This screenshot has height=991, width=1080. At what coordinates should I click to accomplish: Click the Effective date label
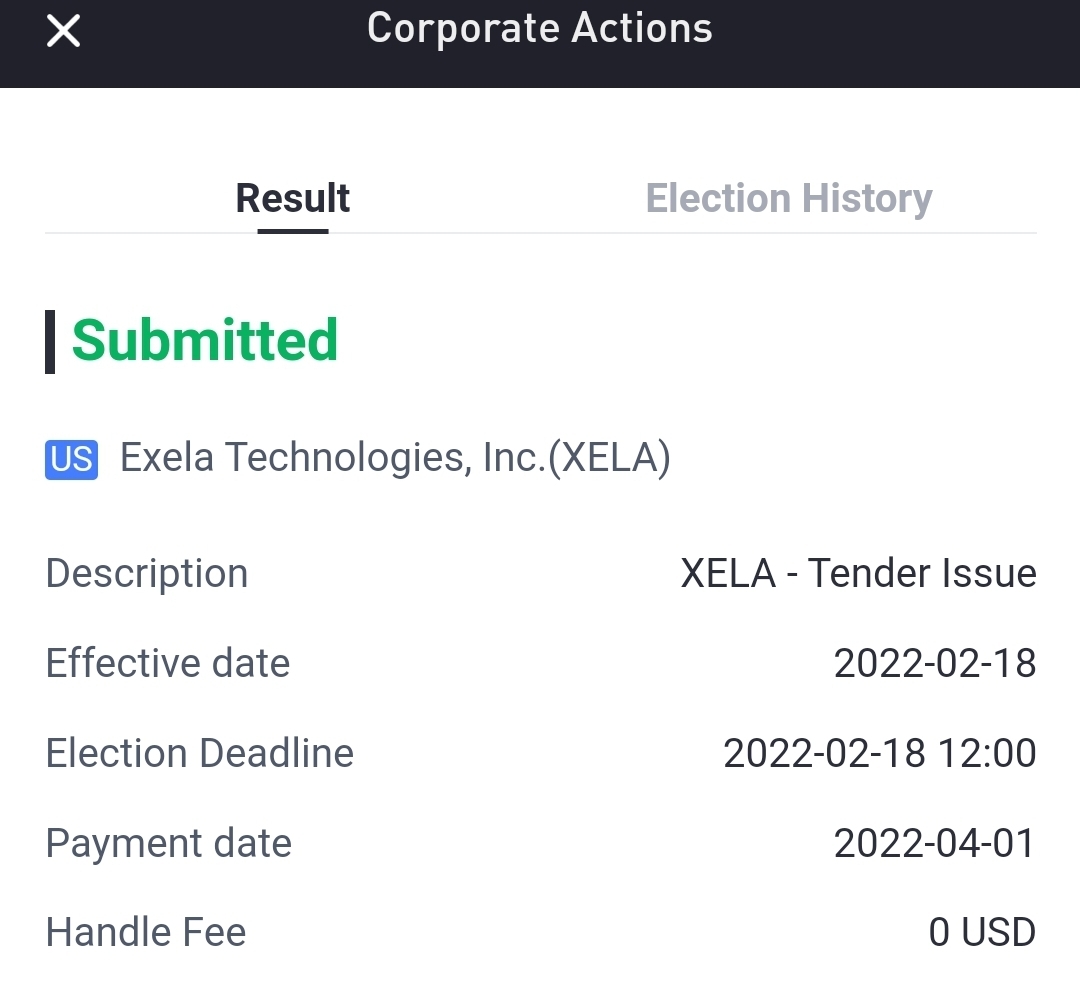pyautogui.click(x=168, y=664)
